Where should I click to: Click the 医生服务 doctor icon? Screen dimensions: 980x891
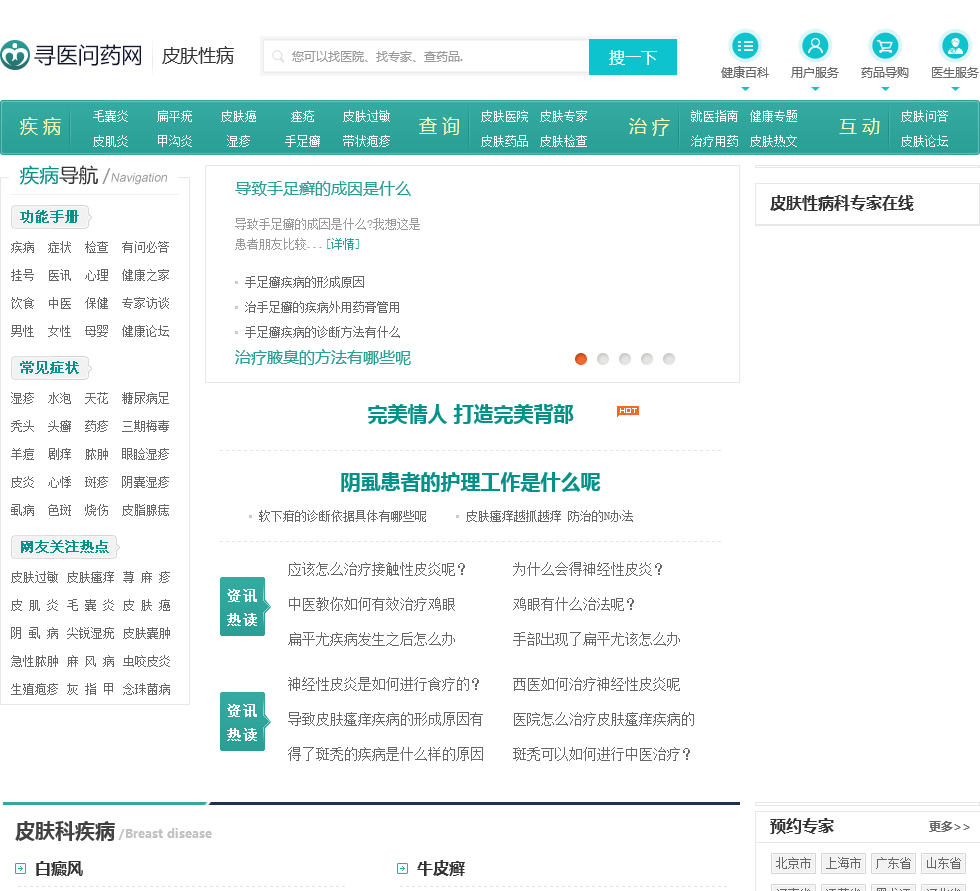point(955,45)
